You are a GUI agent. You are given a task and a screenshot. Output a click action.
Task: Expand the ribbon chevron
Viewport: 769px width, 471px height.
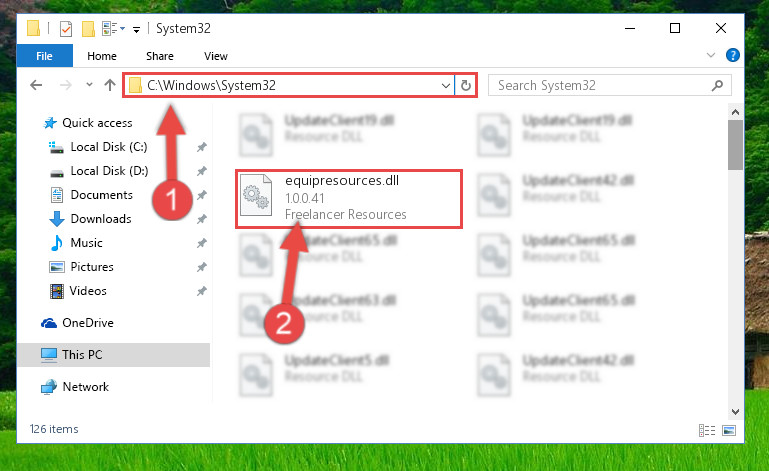click(x=710, y=55)
